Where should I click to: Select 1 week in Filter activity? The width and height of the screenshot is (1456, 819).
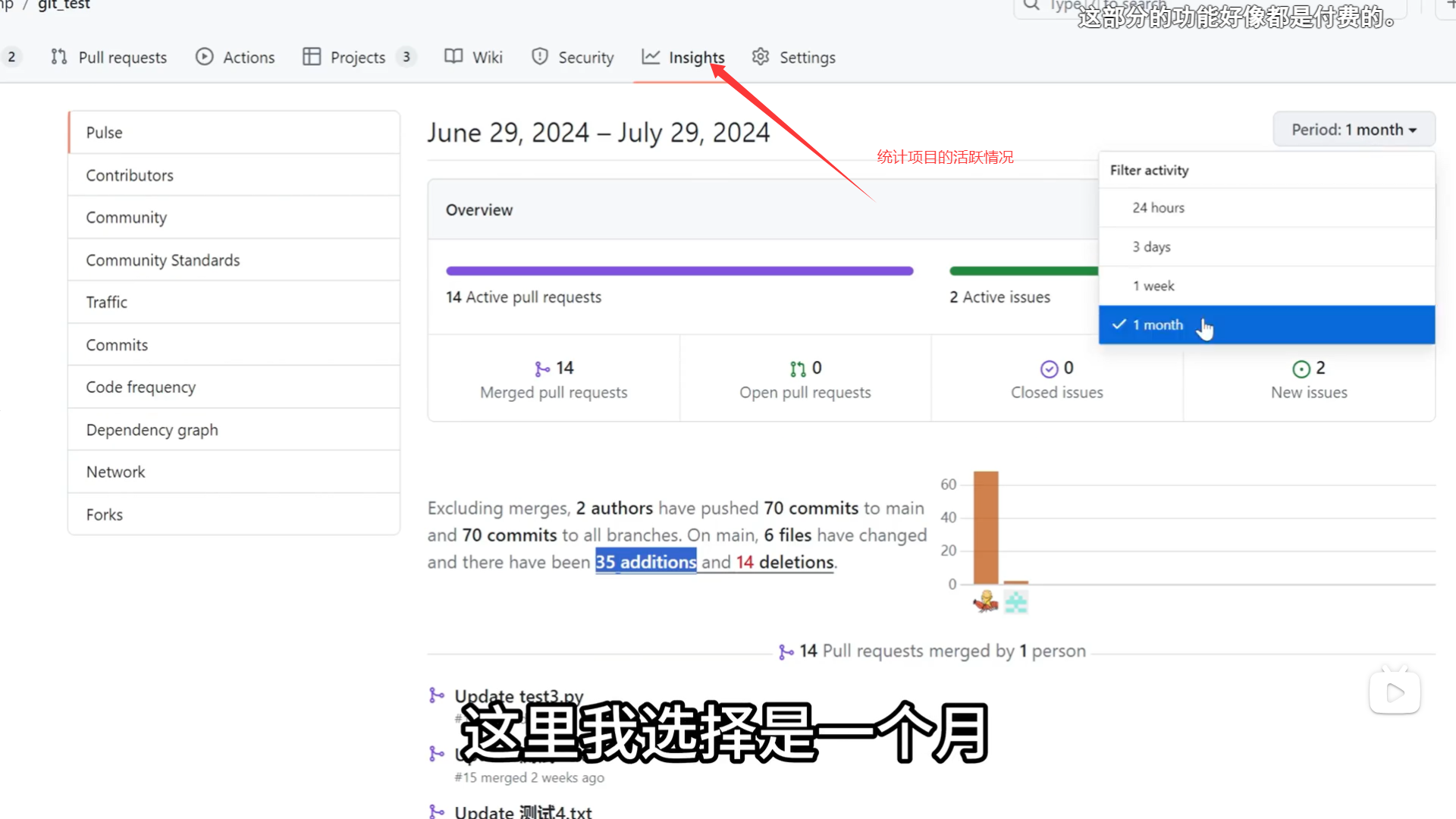tap(1153, 286)
